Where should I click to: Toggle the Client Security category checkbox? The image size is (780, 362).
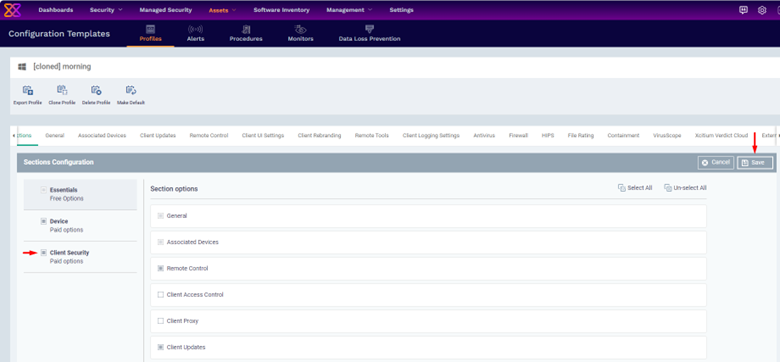(x=44, y=253)
